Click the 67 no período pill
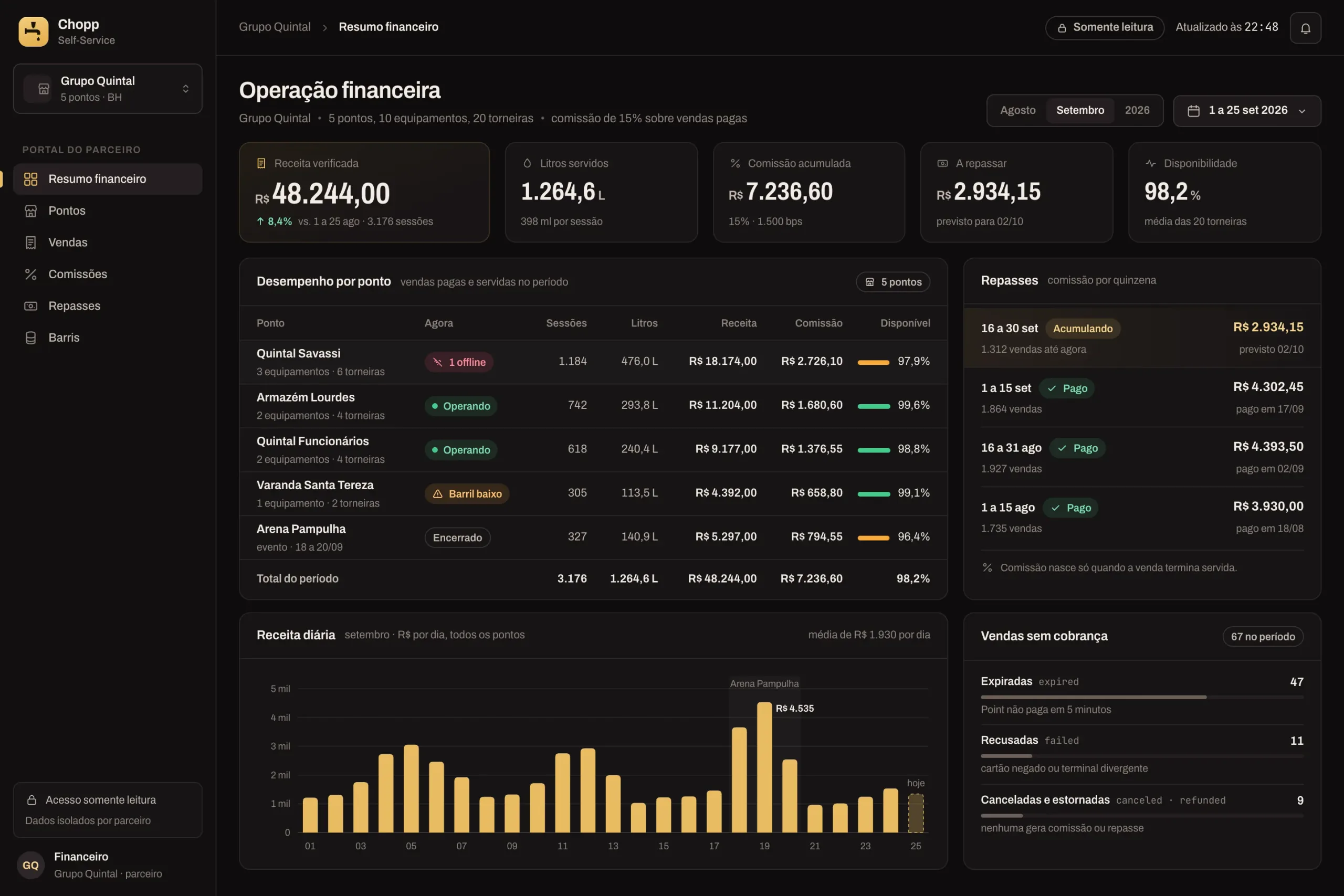This screenshot has height=896, width=1344. 1263,637
